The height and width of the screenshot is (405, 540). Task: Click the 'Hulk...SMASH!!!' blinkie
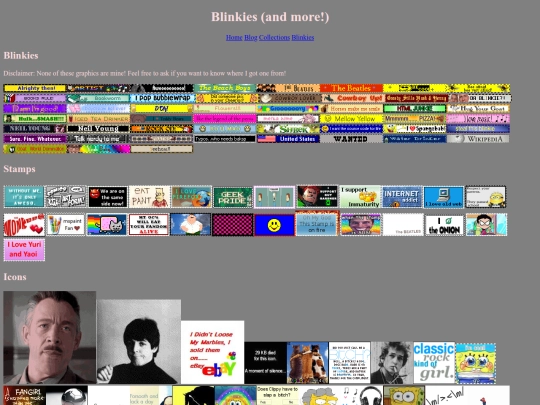click(35, 119)
